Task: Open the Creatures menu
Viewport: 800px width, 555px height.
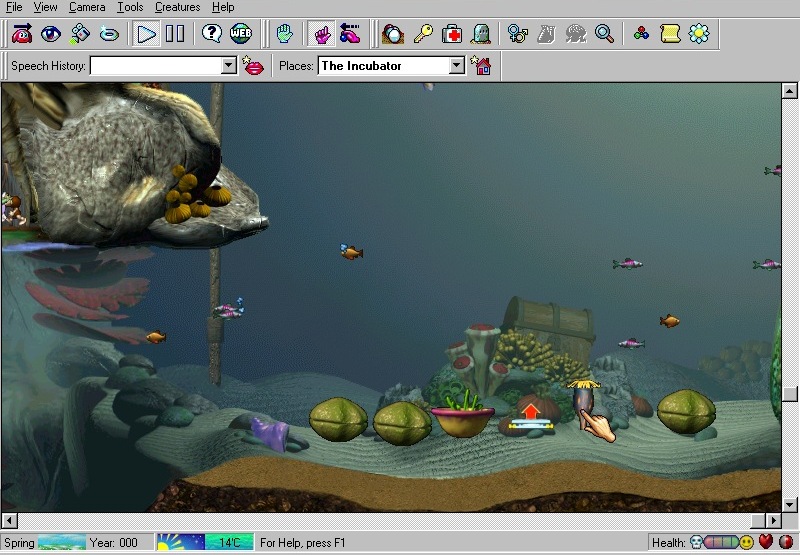Action: [x=177, y=7]
